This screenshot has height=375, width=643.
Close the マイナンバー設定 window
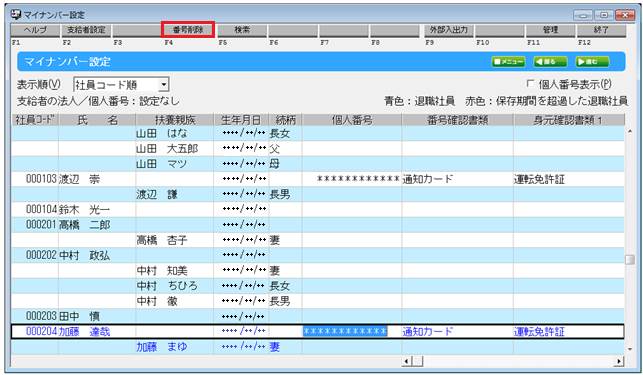pos(625,15)
